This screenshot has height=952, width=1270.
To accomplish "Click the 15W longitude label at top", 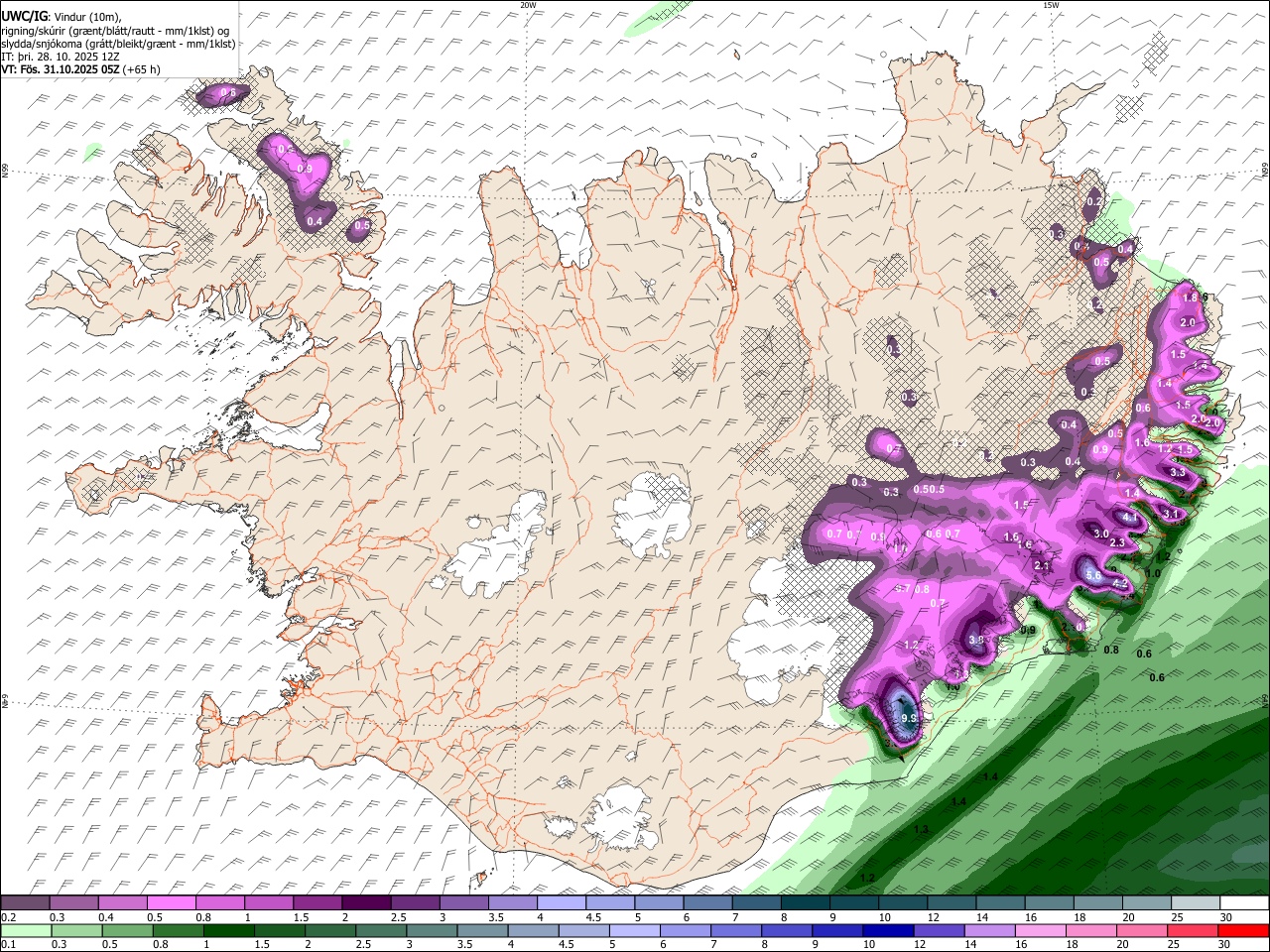I will (x=1050, y=5).
